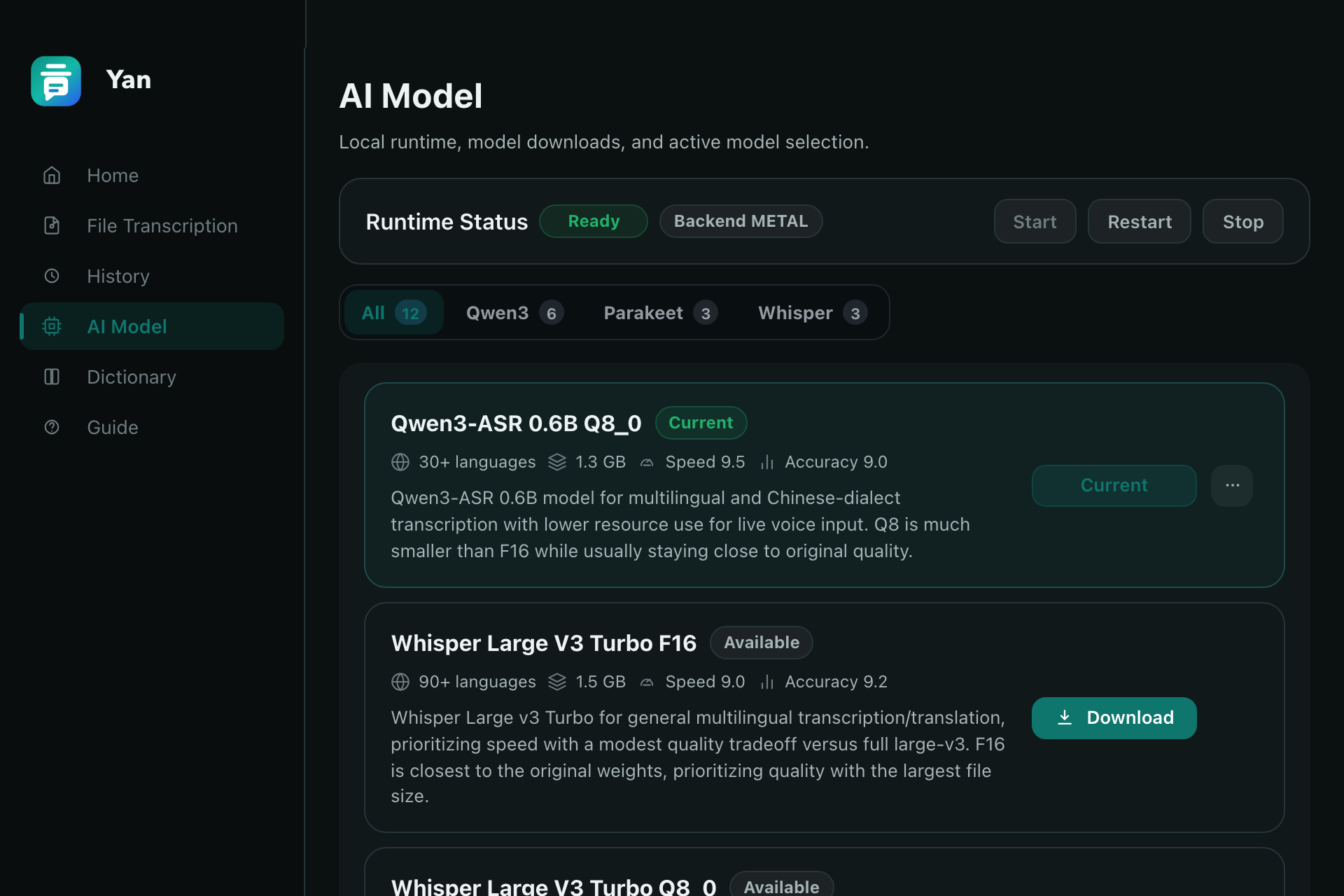This screenshot has height=896, width=1344.
Task: Click the Guide question mark icon
Action: [x=52, y=427]
